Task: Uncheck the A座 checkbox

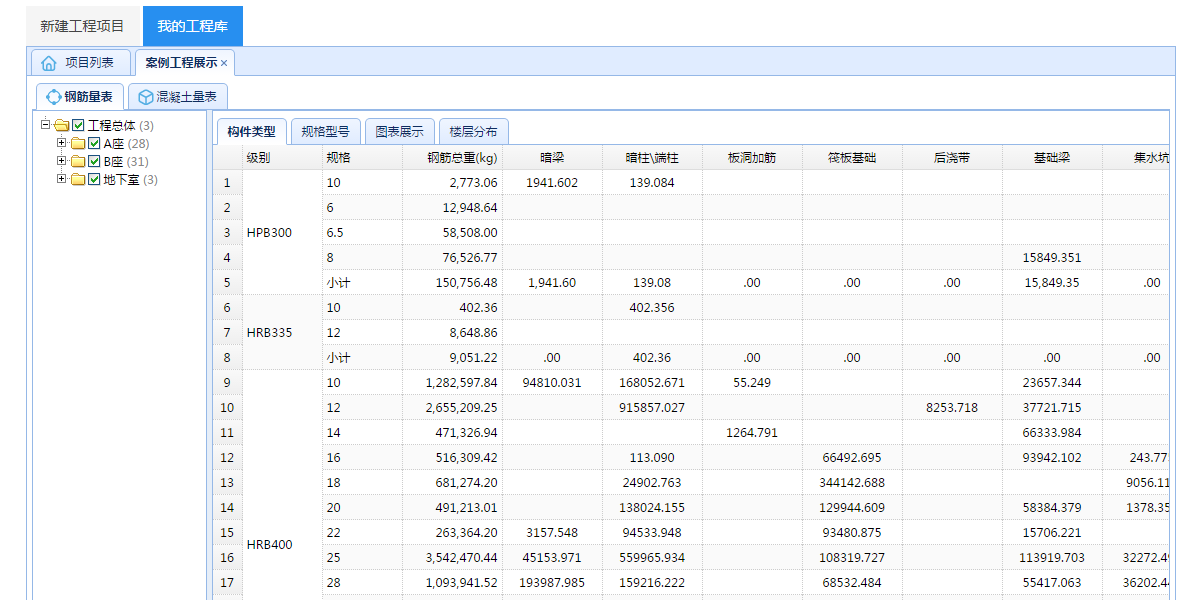Action: (94, 144)
